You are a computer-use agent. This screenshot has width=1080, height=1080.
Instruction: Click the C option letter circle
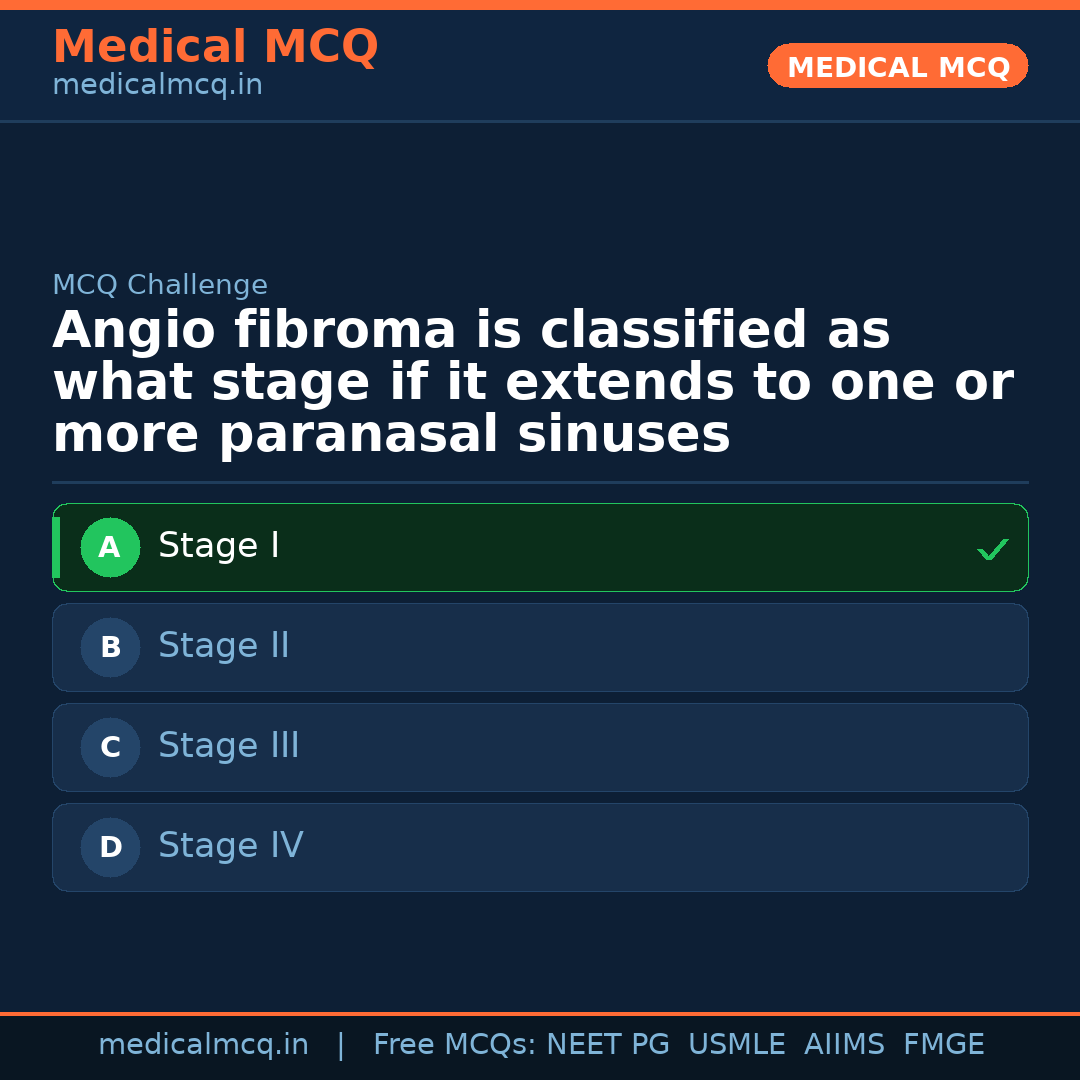pyautogui.click(x=110, y=747)
